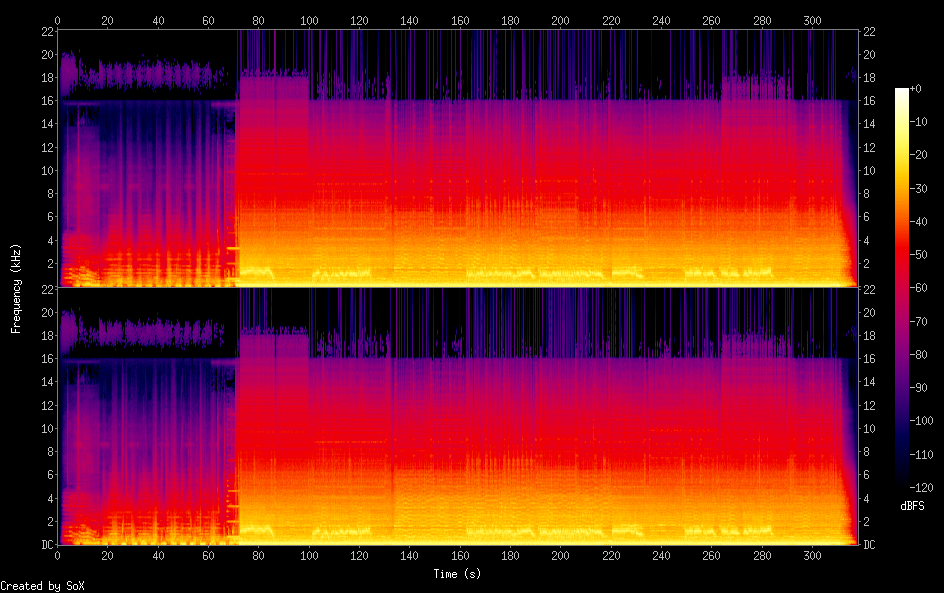The image size is (944, 593).
Task: Click the '40' tick on the bottom time axis
Action: (x=158, y=555)
